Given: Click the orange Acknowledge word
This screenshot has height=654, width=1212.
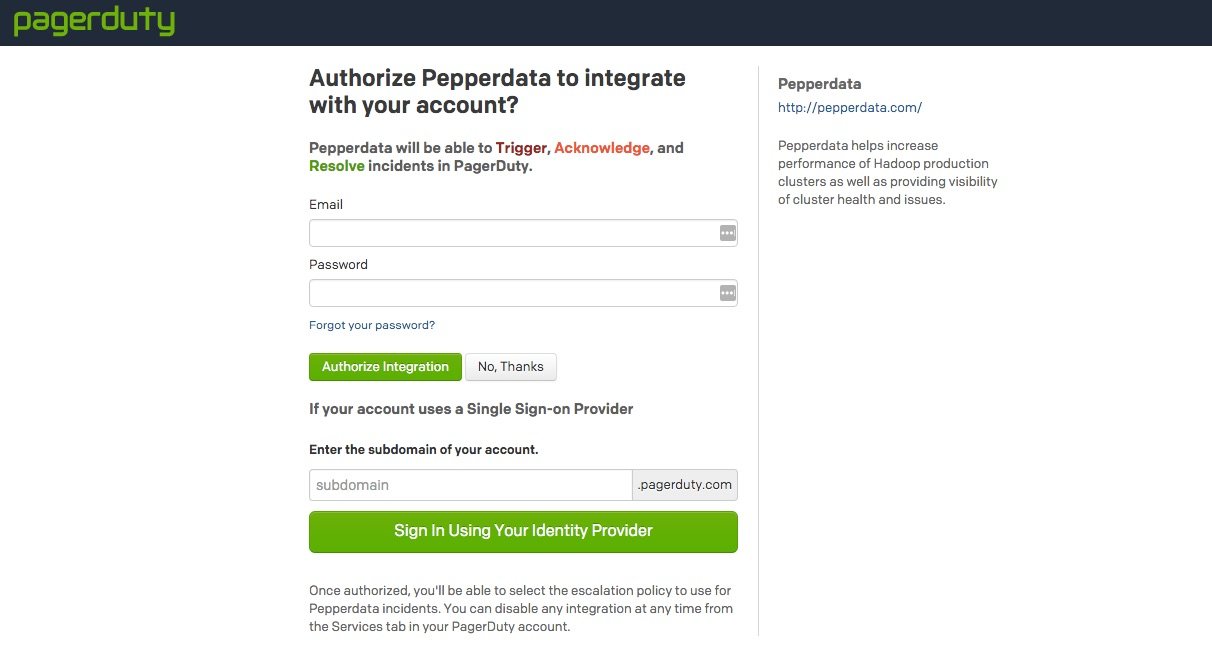Looking at the screenshot, I should point(602,148).
